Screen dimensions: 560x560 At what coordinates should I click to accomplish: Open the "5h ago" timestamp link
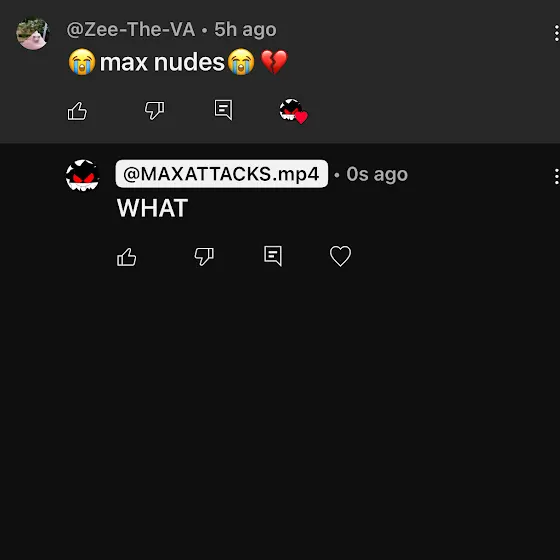click(245, 30)
